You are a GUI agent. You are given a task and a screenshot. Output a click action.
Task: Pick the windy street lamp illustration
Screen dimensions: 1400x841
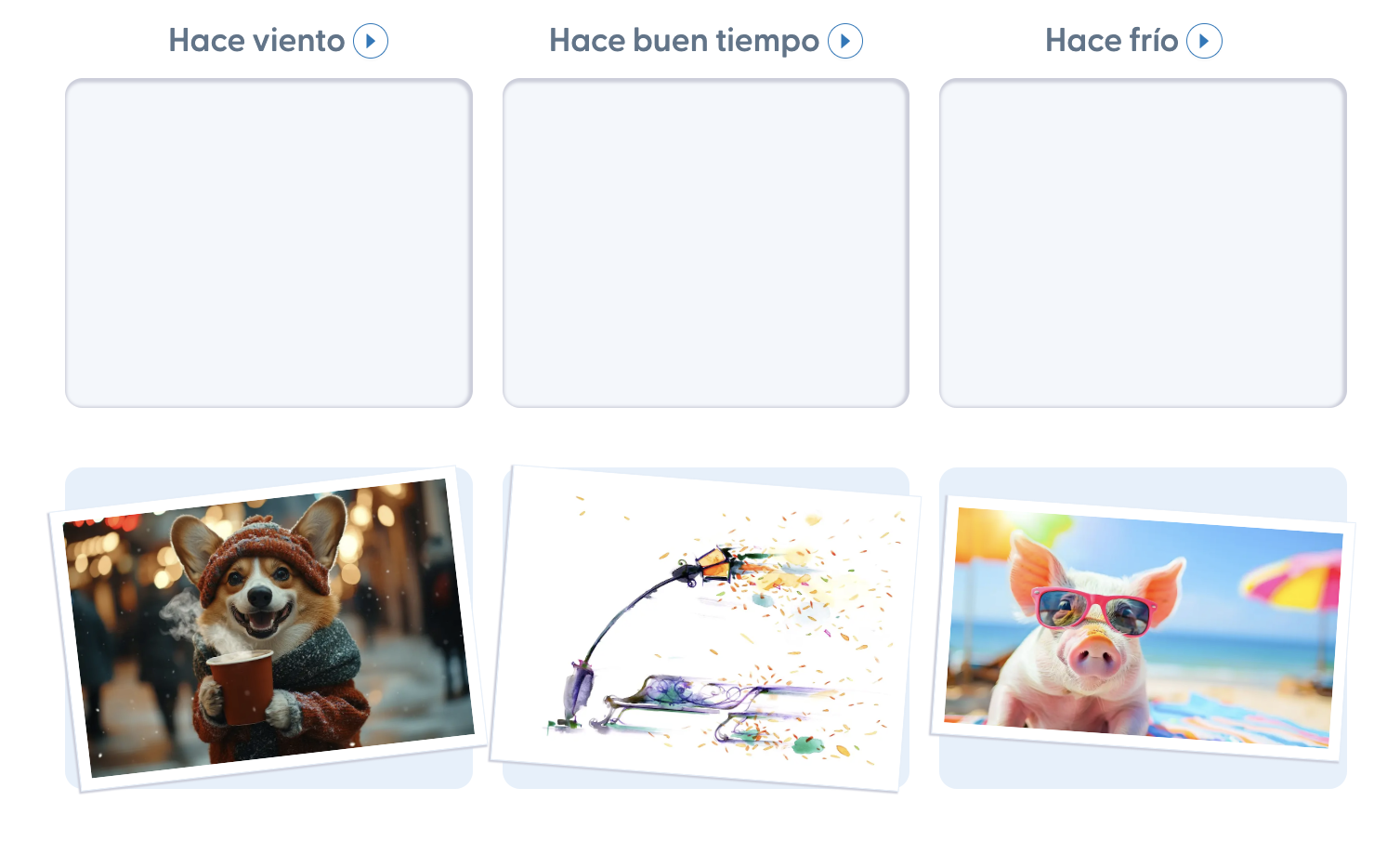click(x=706, y=629)
